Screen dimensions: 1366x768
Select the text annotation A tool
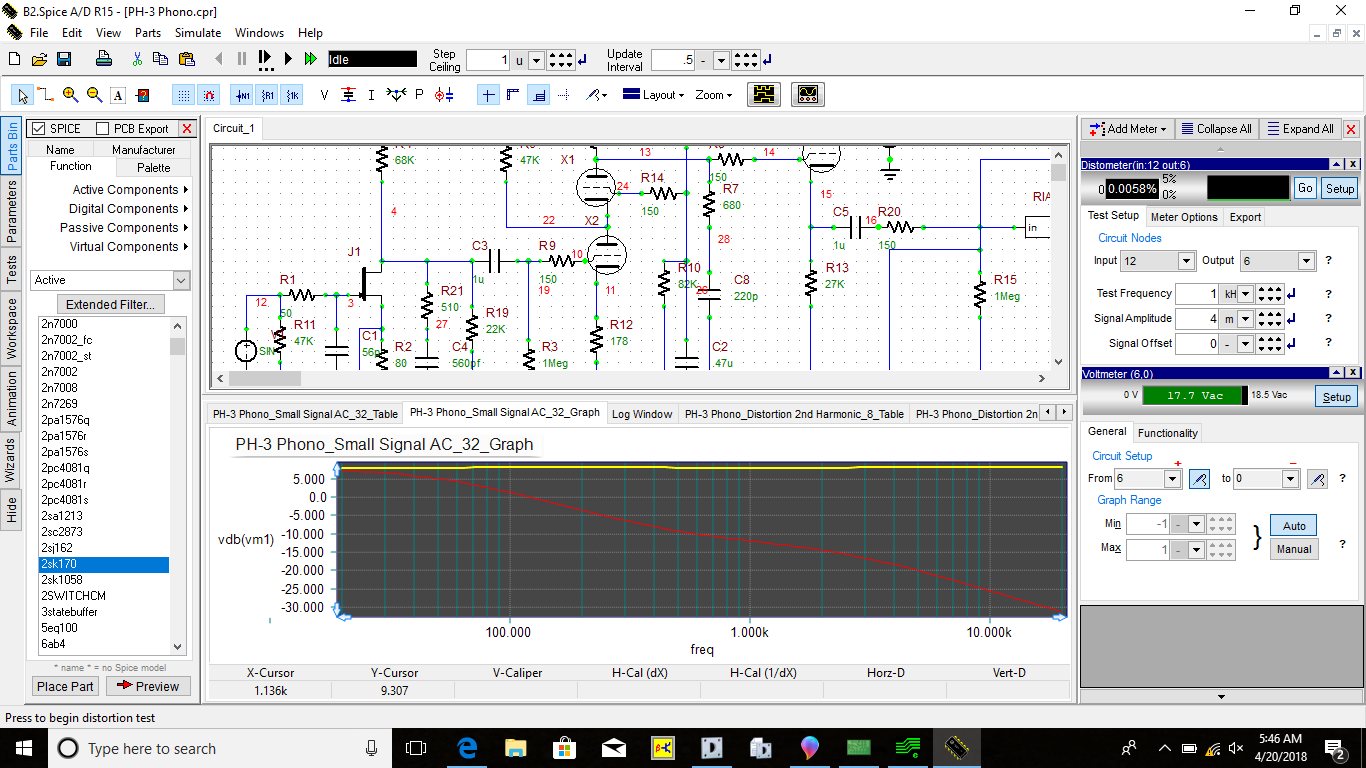point(118,95)
